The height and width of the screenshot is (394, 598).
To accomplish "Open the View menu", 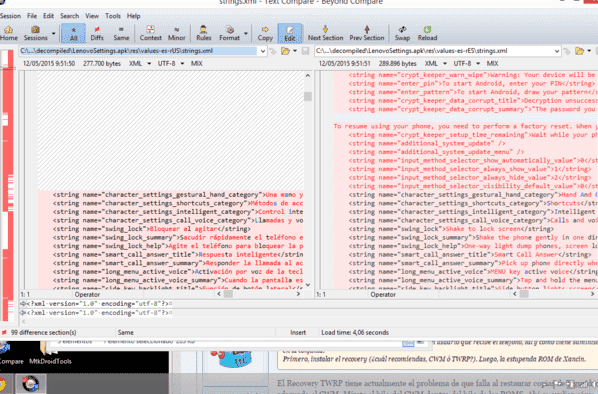I will click(92, 16).
